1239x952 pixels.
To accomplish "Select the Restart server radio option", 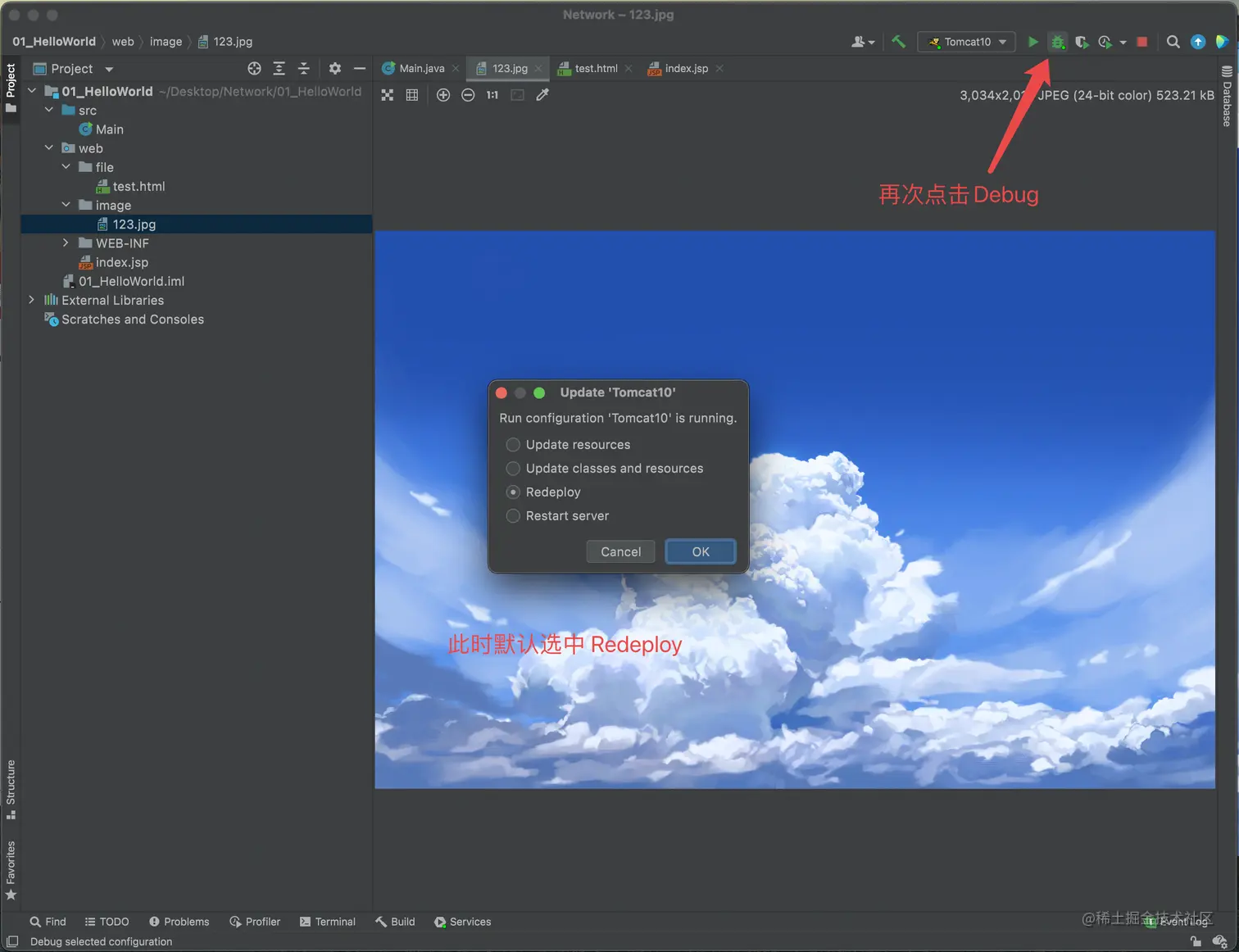I will [x=558, y=516].
